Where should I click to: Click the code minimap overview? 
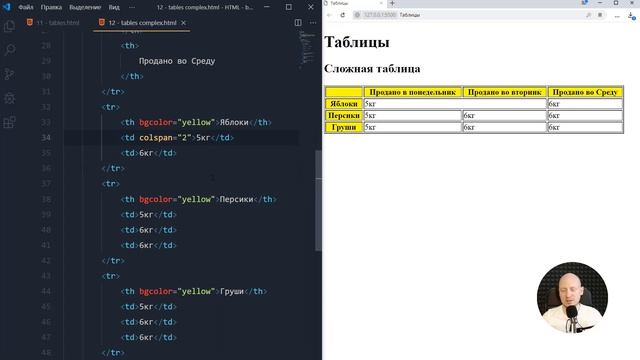[x=308, y=49]
